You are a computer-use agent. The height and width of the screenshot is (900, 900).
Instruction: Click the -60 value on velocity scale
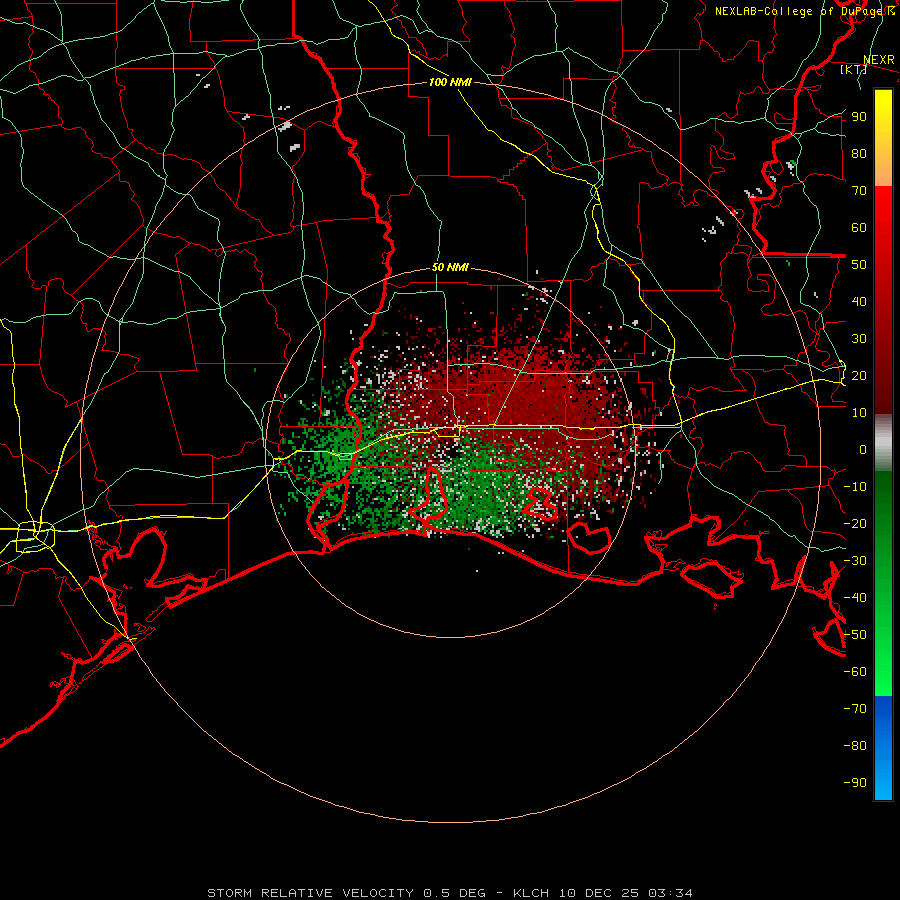tap(855, 672)
